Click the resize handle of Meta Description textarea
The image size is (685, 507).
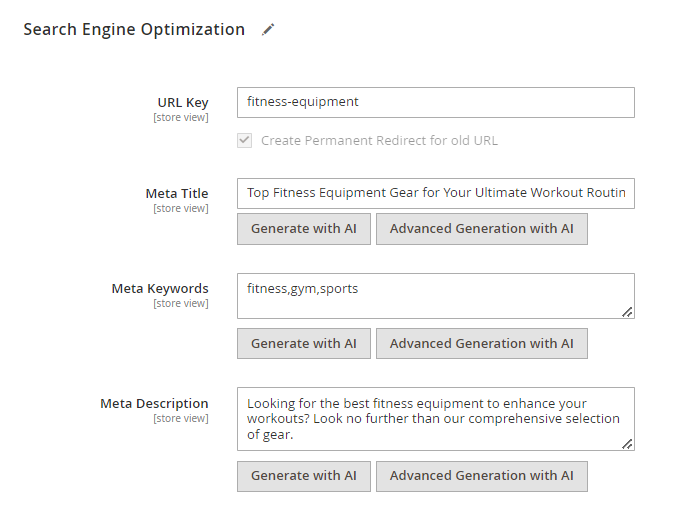tap(627, 444)
